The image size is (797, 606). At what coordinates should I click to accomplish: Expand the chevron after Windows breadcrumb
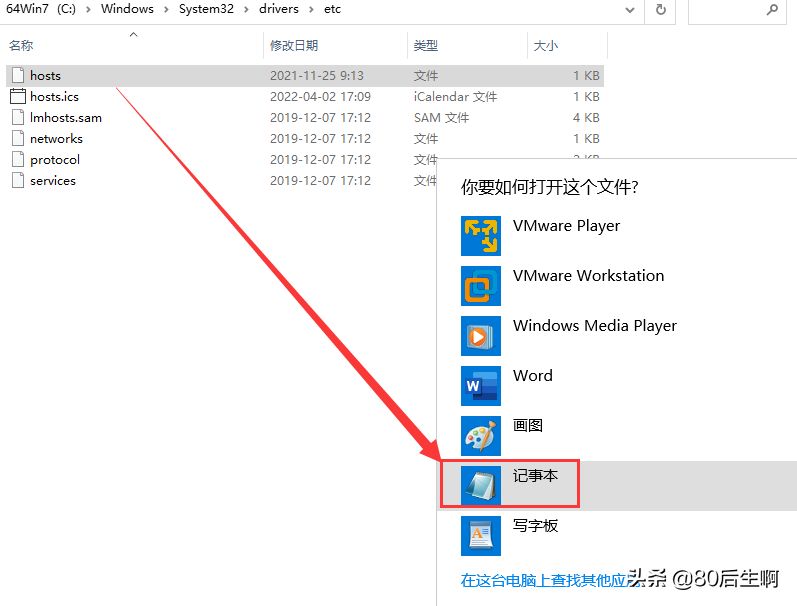(166, 9)
